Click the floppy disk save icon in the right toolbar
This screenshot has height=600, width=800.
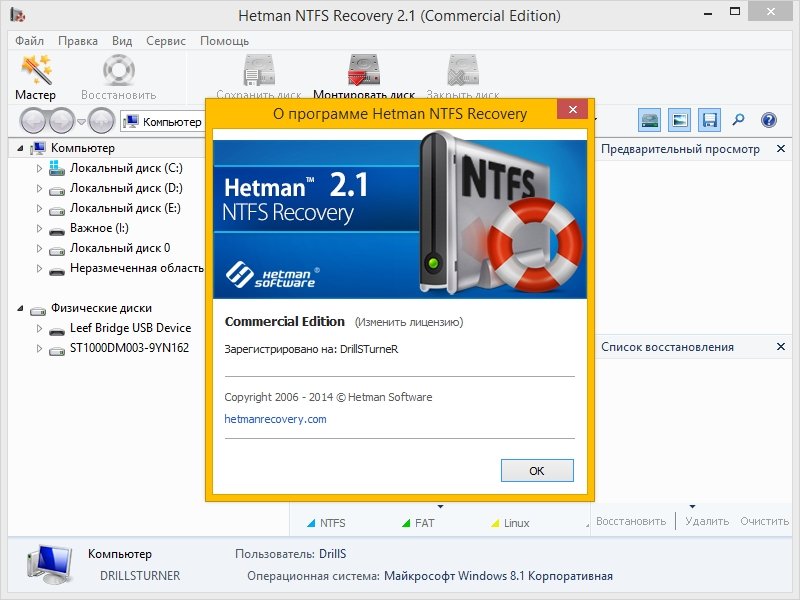point(710,120)
